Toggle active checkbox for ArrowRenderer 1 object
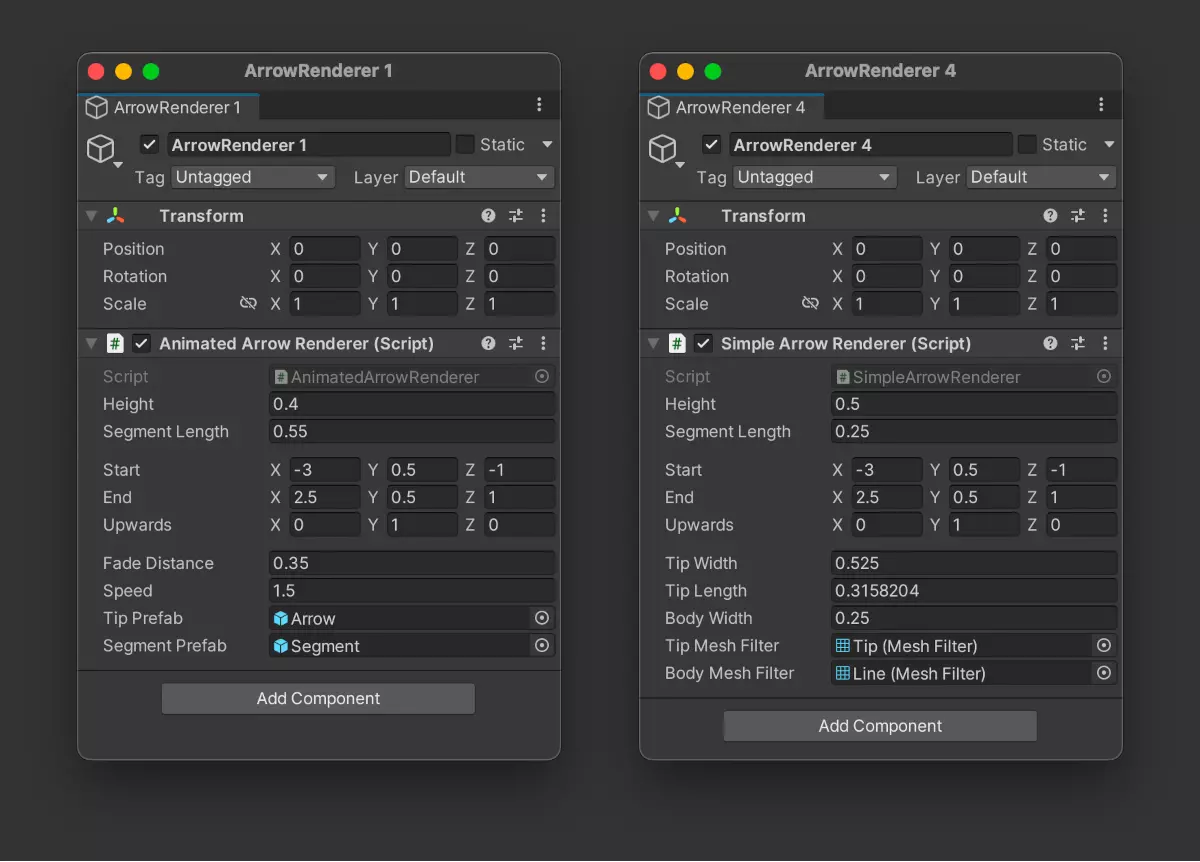 click(149, 144)
